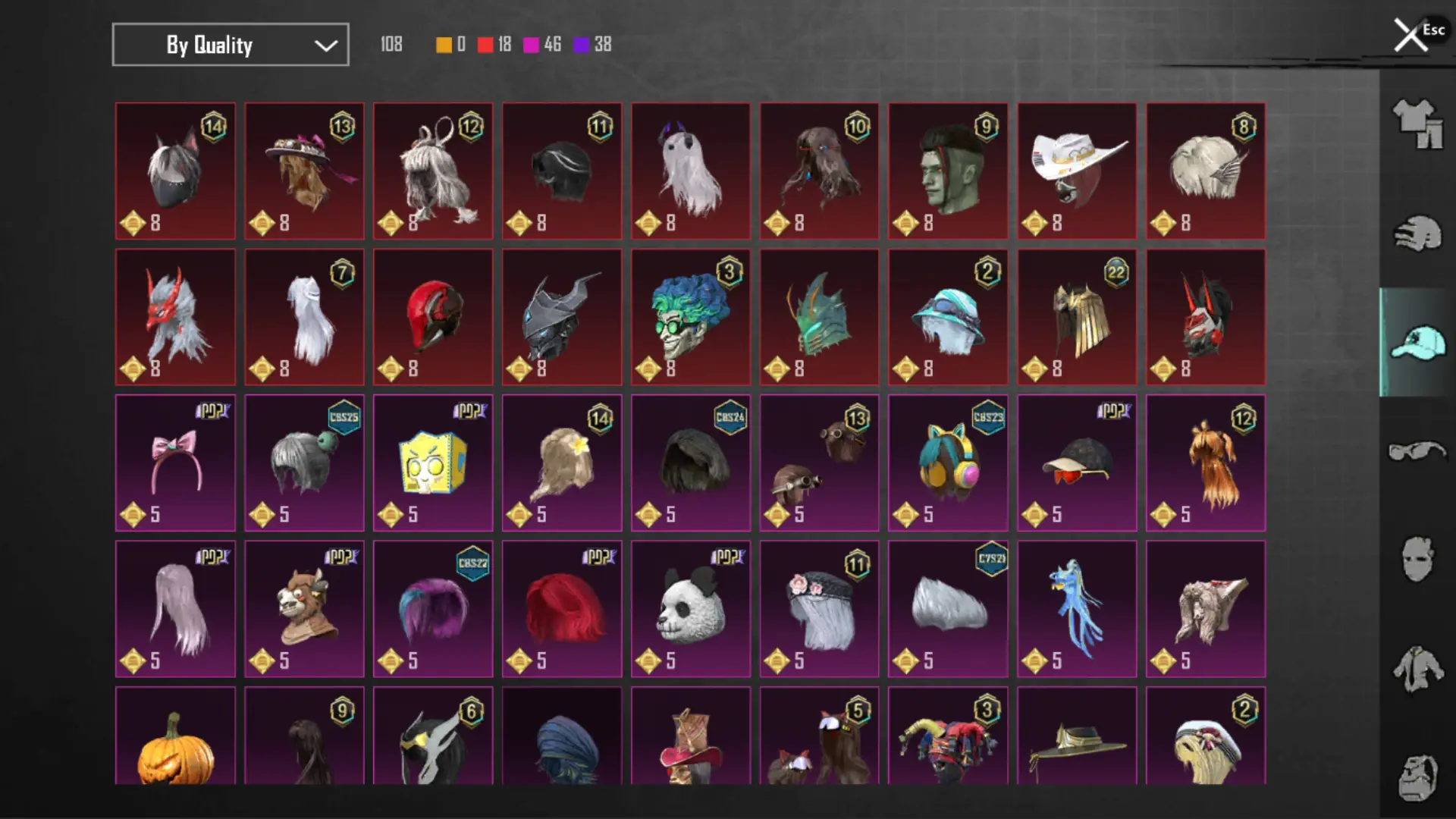Expand the By Quality sort dropdown
1456x819 pixels.
click(x=231, y=45)
